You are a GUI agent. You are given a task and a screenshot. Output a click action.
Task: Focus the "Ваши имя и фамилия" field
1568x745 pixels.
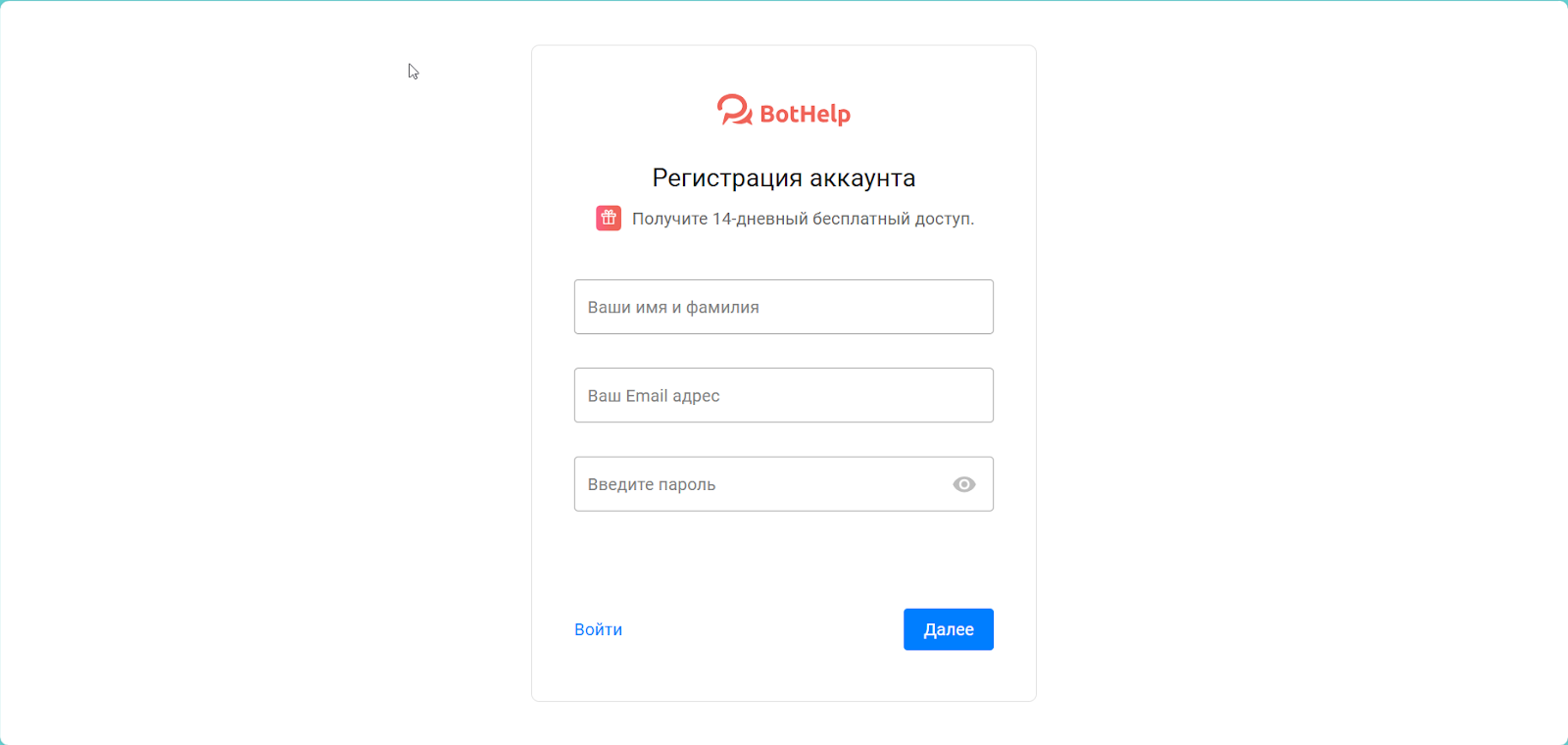click(784, 307)
